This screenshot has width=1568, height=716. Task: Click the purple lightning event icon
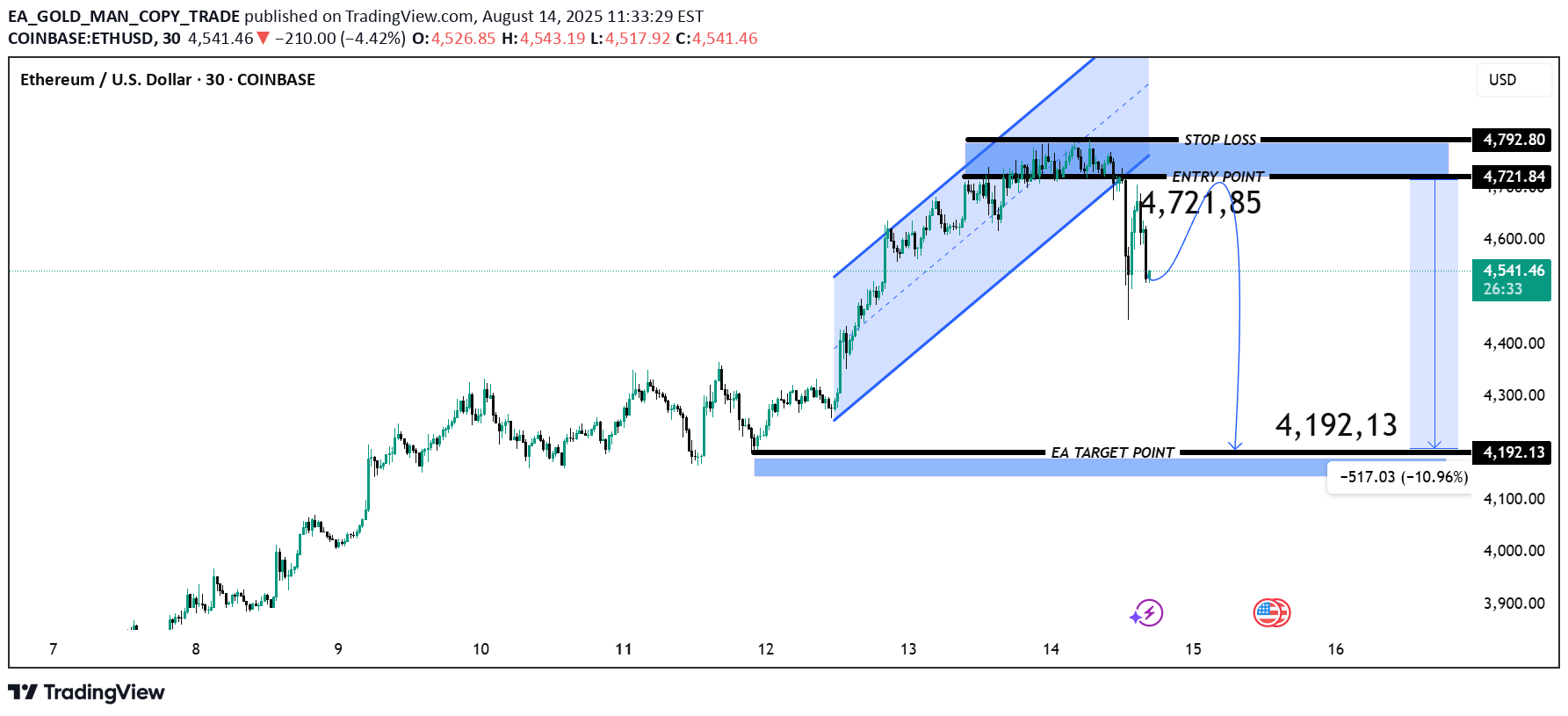[x=1147, y=612]
